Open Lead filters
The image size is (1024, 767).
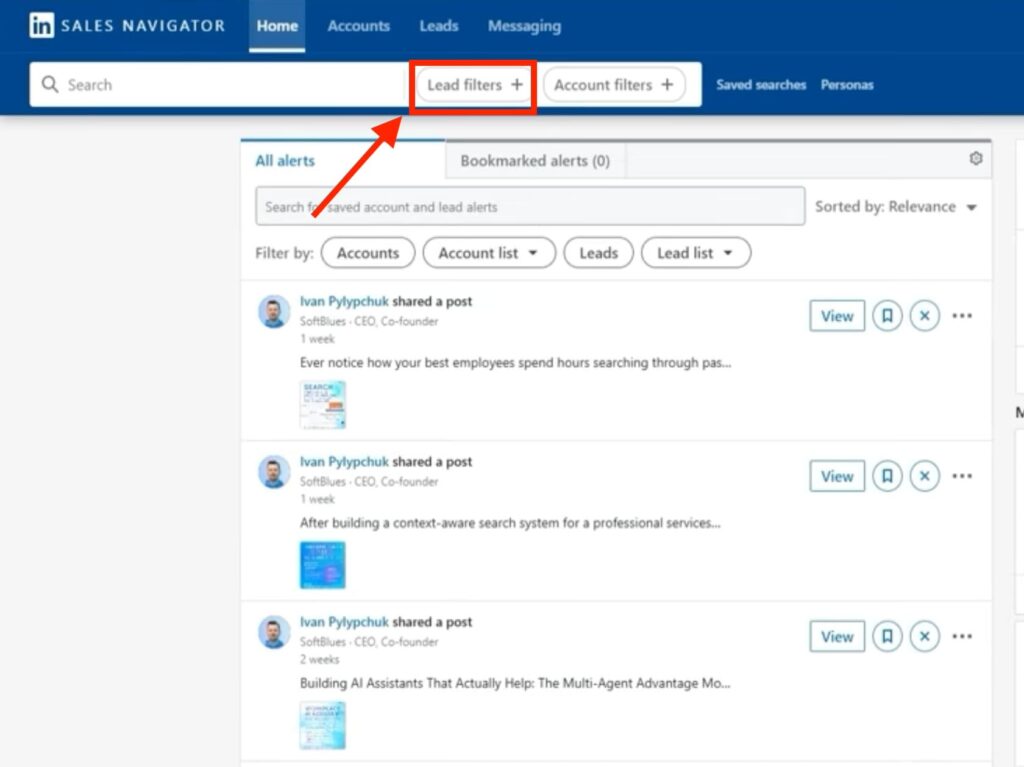click(x=474, y=85)
